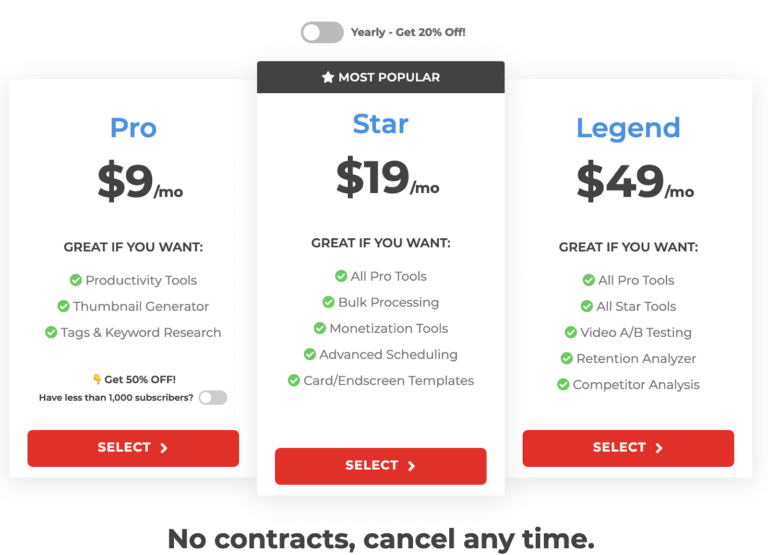Viewport: 768px width, 555px height.
Task: Click the Legend plan title
Action: tap(628, 129)
